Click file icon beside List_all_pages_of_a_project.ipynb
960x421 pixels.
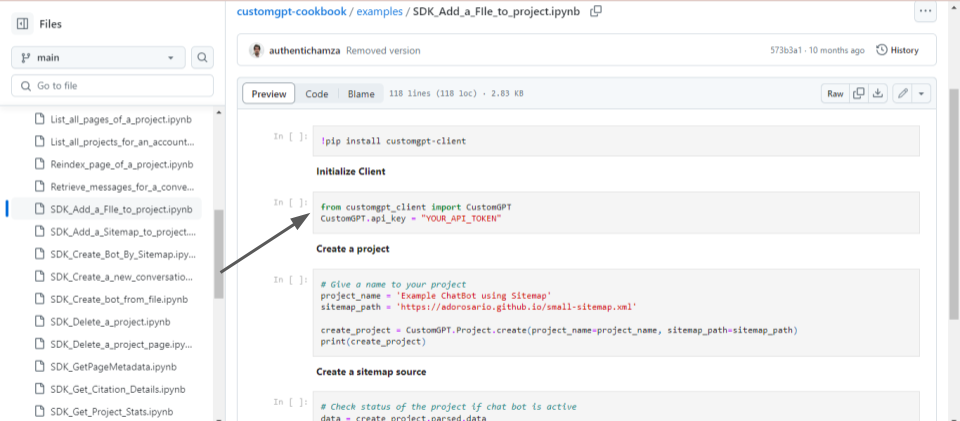click(x=40, y=119)
